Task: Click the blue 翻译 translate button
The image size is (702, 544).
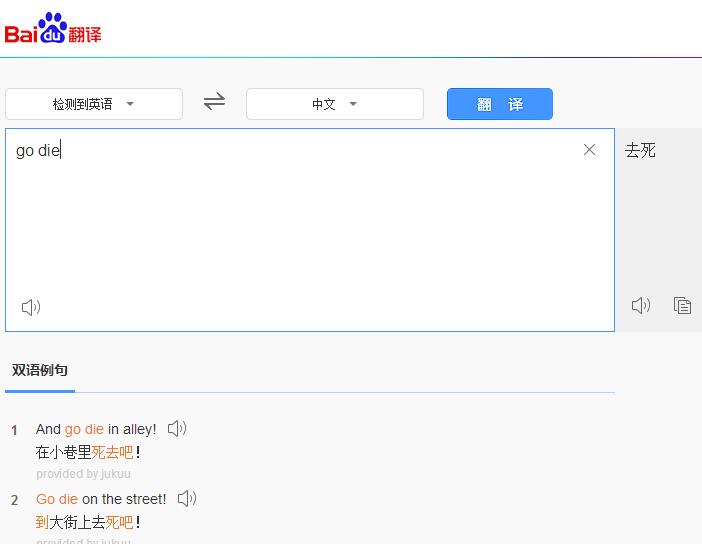Action: (500, 104)
